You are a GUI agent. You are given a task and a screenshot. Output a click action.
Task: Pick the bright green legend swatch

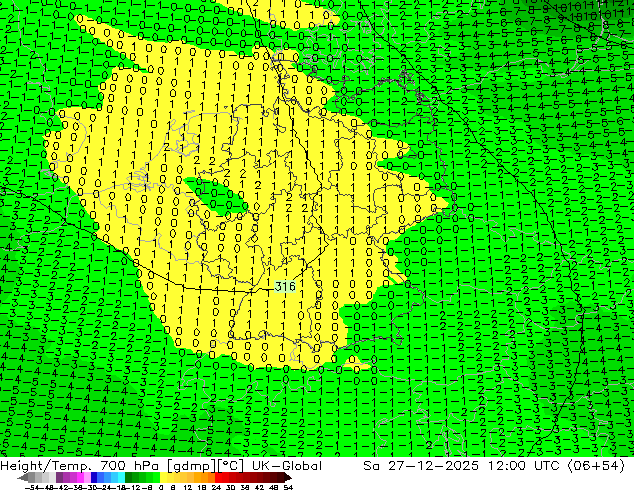[156, 477]
